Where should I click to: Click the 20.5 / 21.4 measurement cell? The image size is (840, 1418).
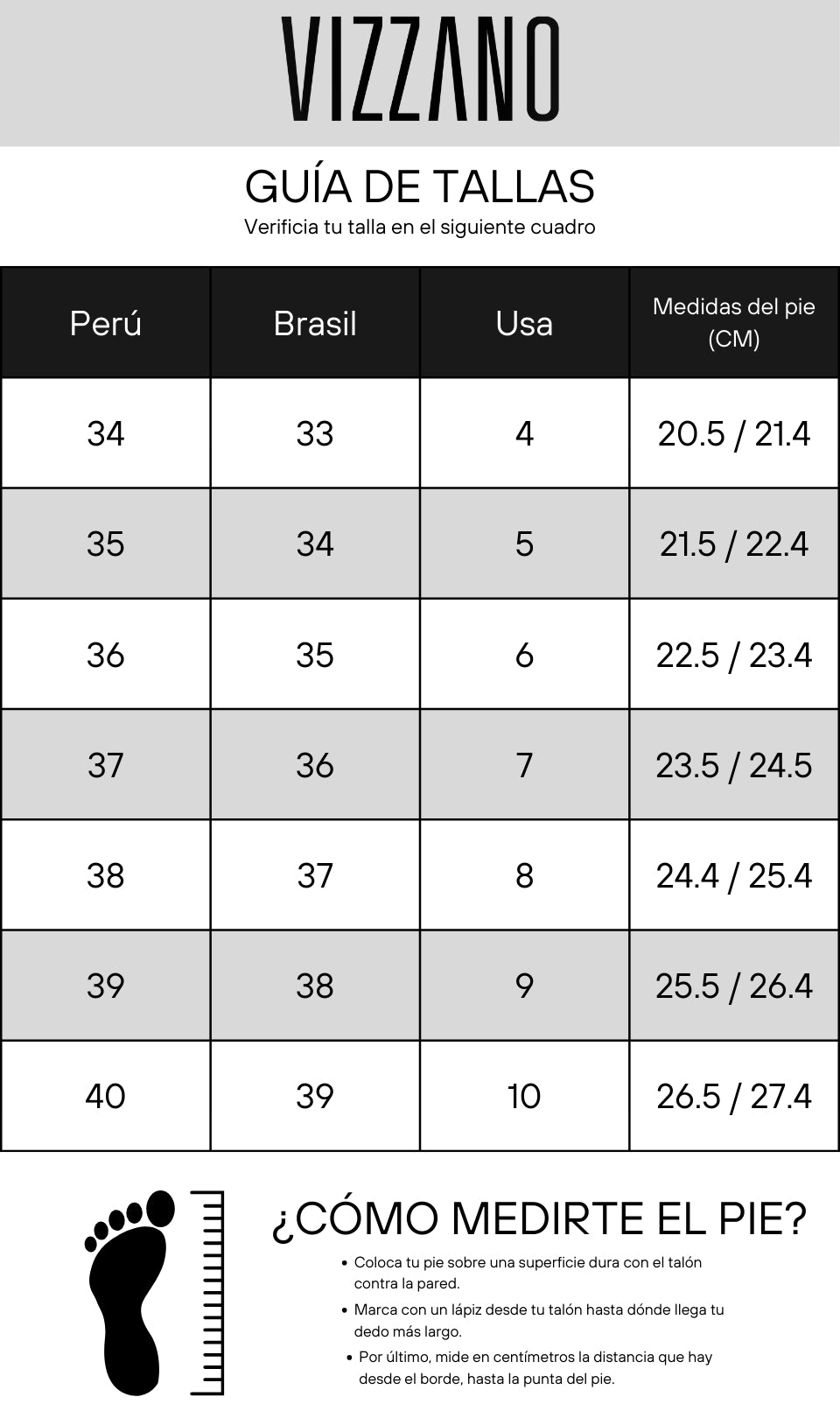coord(734,433)
